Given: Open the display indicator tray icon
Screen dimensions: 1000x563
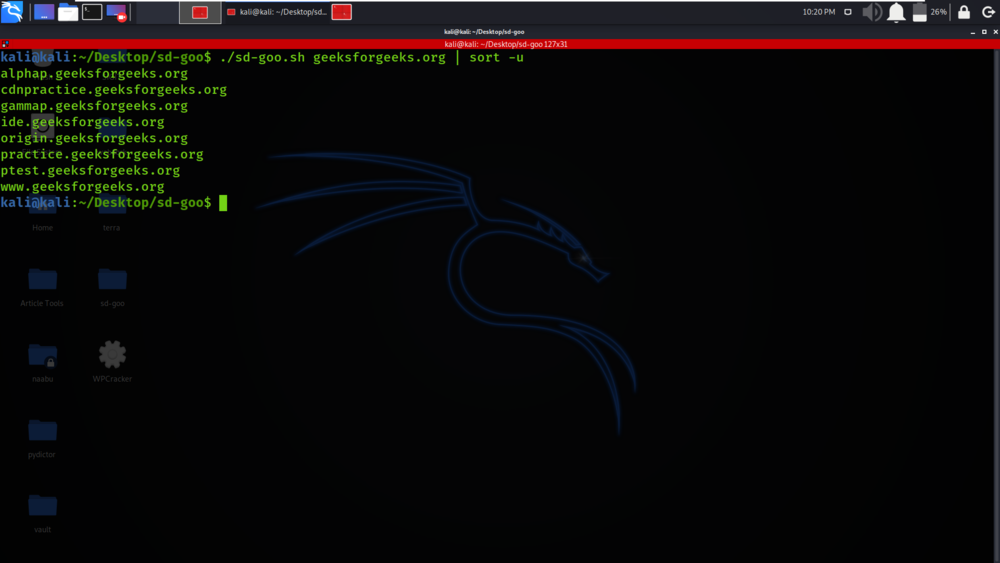Looking at the screenshot, I should [848, 12].
